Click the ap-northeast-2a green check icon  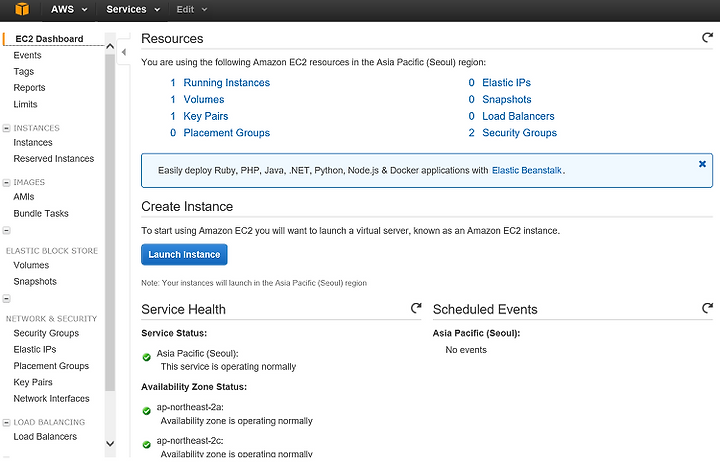146,411
